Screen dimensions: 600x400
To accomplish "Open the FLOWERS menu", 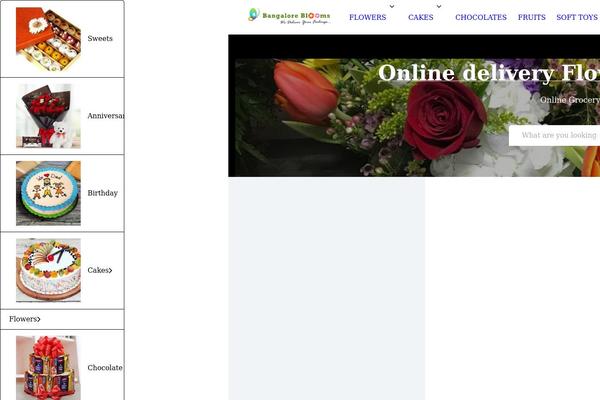I will (367, 17).
